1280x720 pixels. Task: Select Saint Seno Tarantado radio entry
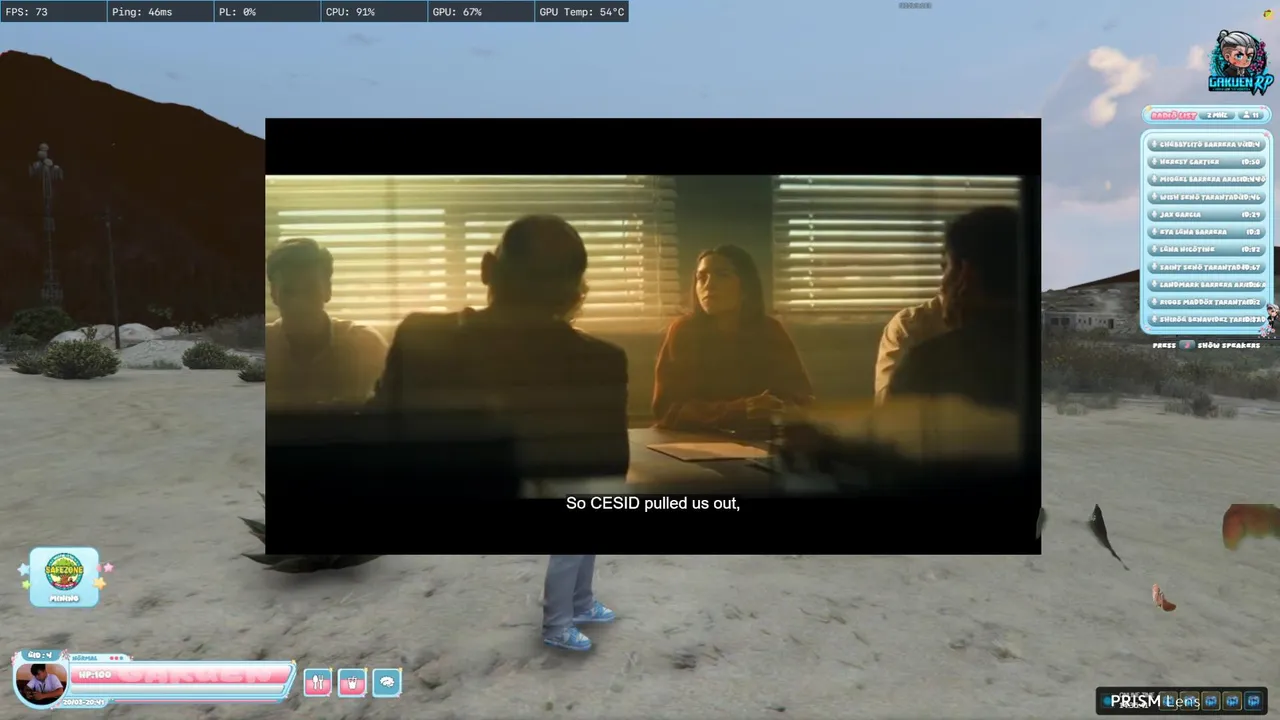[x=1207, y=267]
